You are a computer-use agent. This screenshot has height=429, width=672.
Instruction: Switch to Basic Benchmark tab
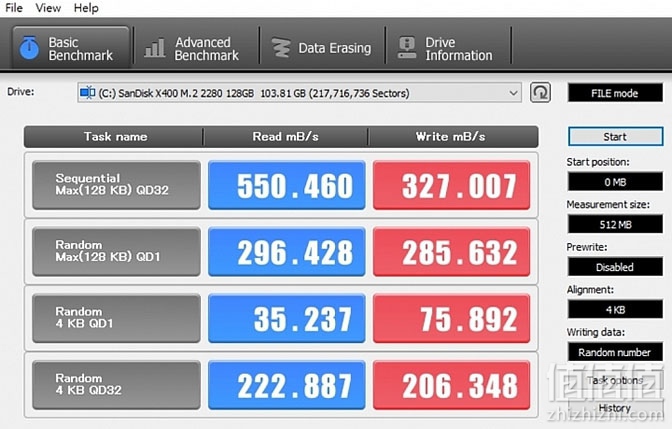click(71, 48)
